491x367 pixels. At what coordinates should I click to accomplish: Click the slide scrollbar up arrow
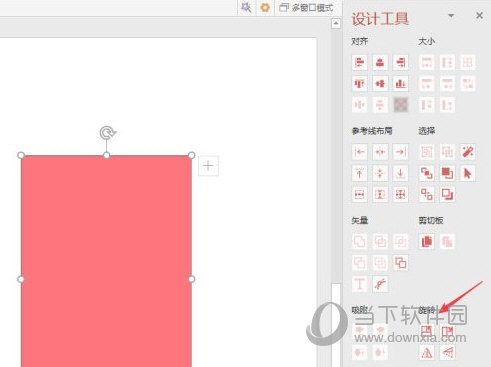coord(336,23)
